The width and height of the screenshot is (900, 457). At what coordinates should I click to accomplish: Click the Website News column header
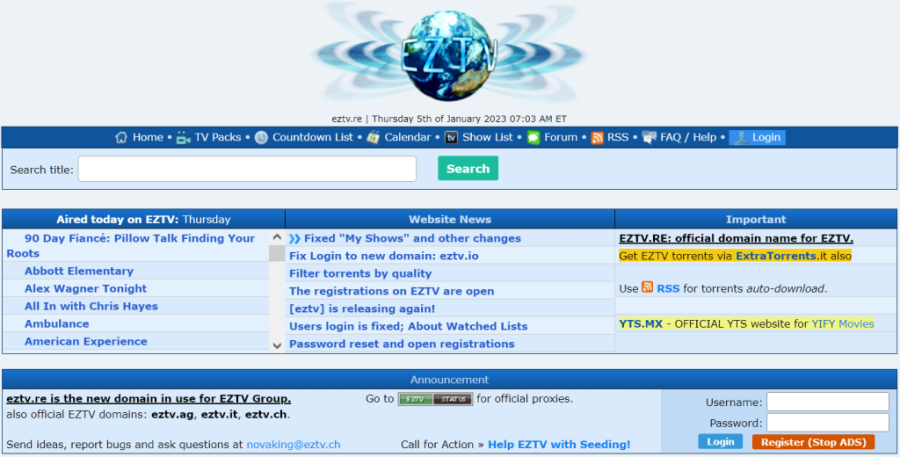tap(450, 219)
